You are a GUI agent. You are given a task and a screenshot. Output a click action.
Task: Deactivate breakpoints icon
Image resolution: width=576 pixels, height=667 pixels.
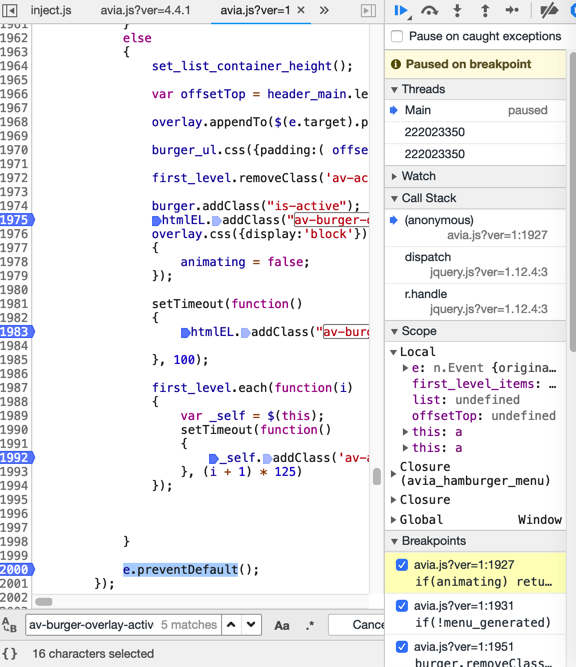549,10
